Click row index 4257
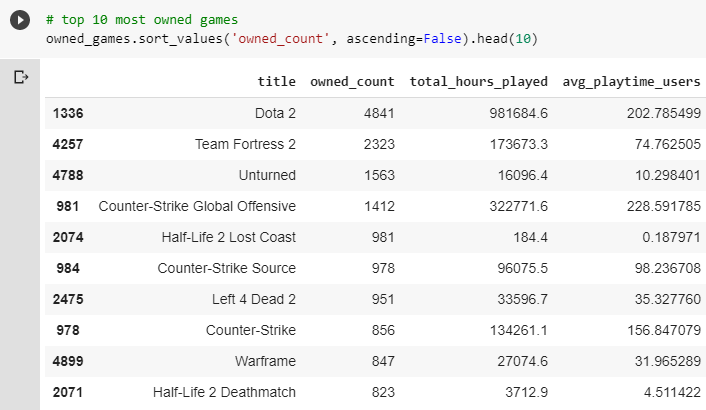Screen dimensions: 706x410 click(68, 144)
